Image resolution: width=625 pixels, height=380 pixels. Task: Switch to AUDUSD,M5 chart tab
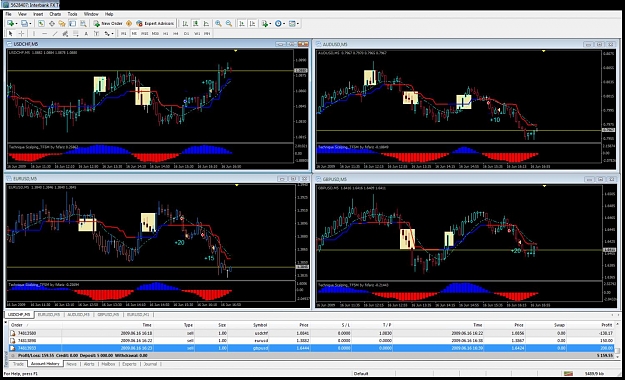coord(79,315)
